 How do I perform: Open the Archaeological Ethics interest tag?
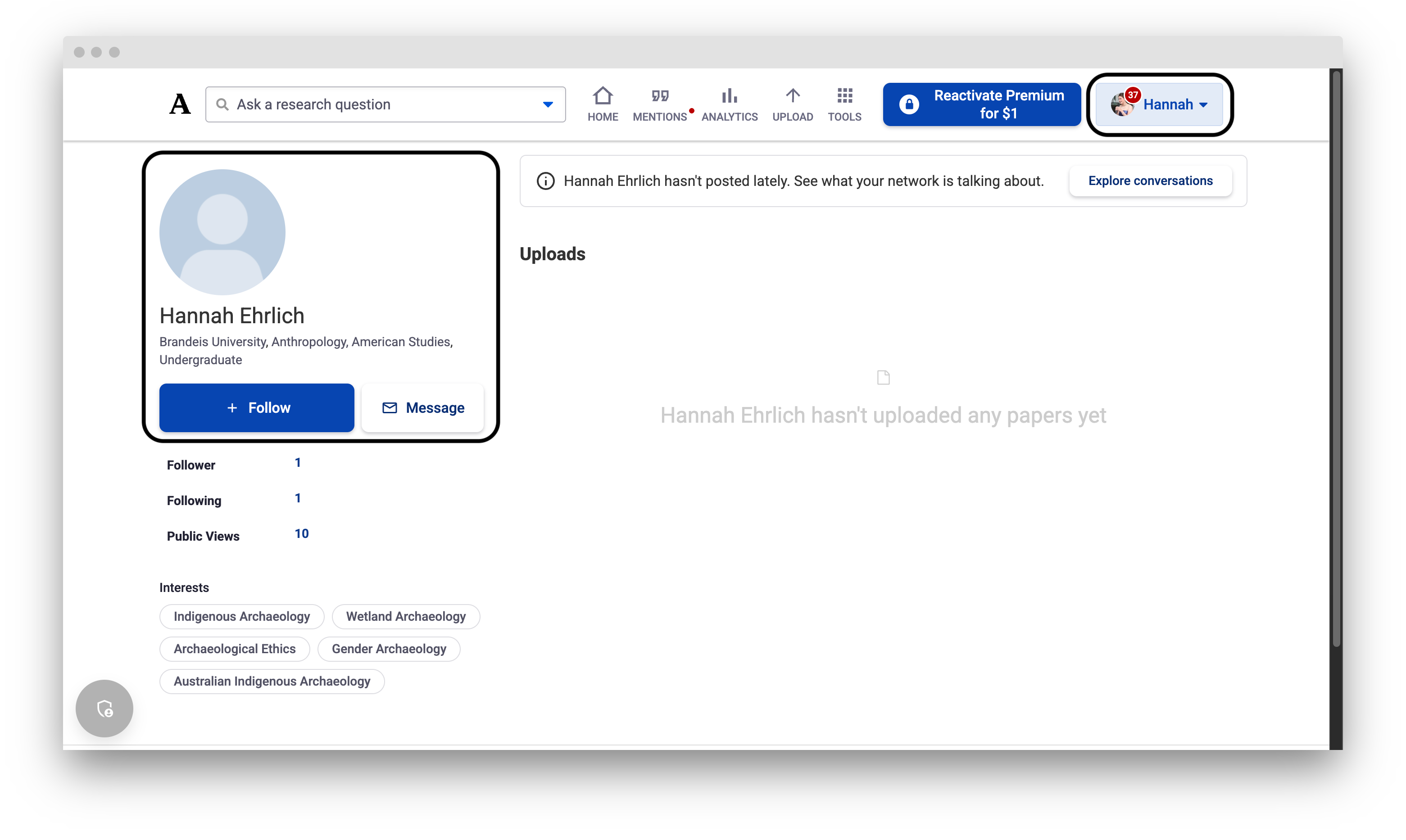(x=235, y=649)
